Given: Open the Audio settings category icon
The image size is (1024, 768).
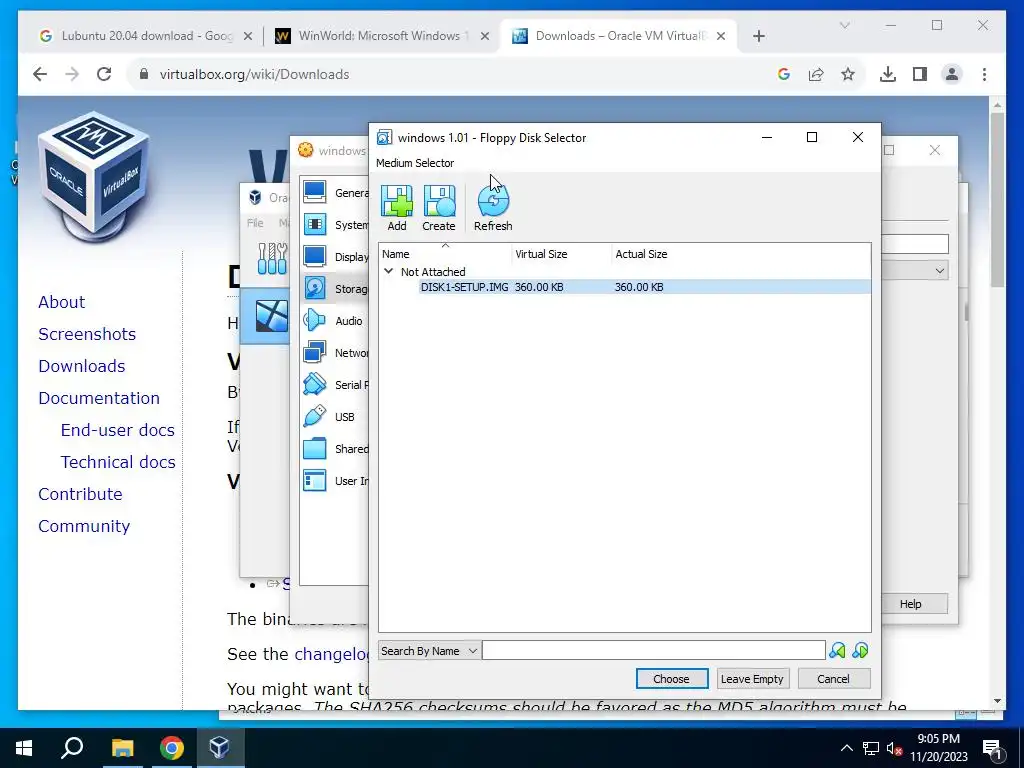Looking at the screenshot, I should coord(315,320).
